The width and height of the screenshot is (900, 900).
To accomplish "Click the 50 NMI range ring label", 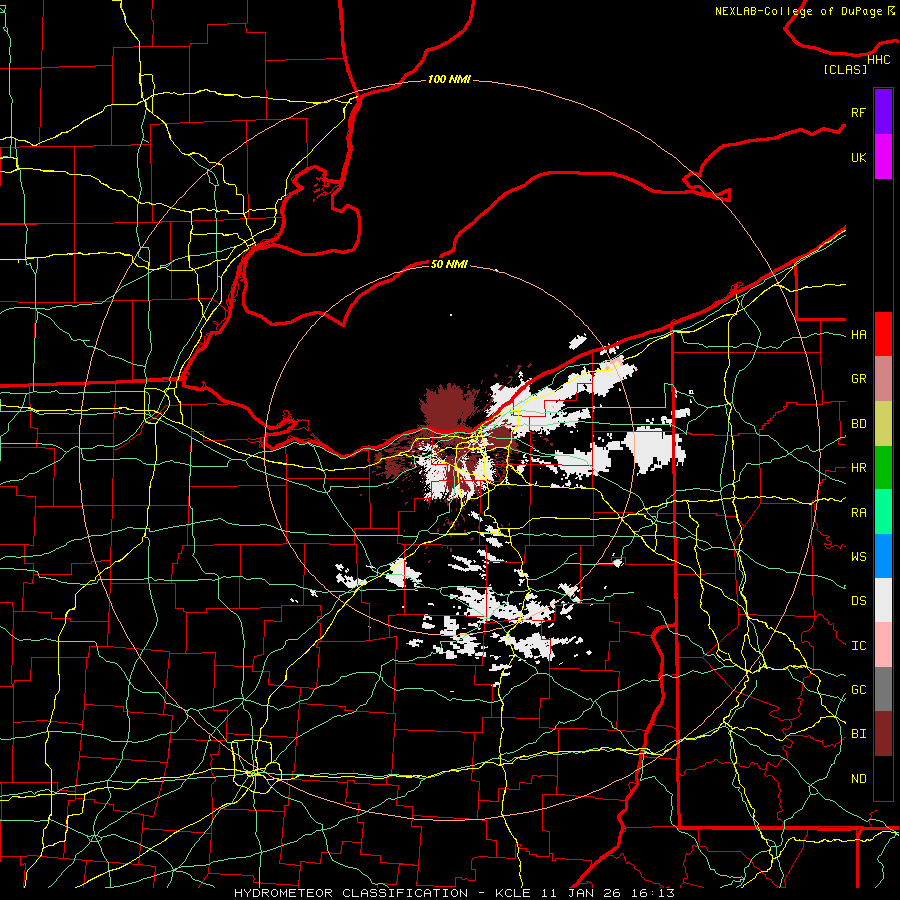I will click(449, 264).
